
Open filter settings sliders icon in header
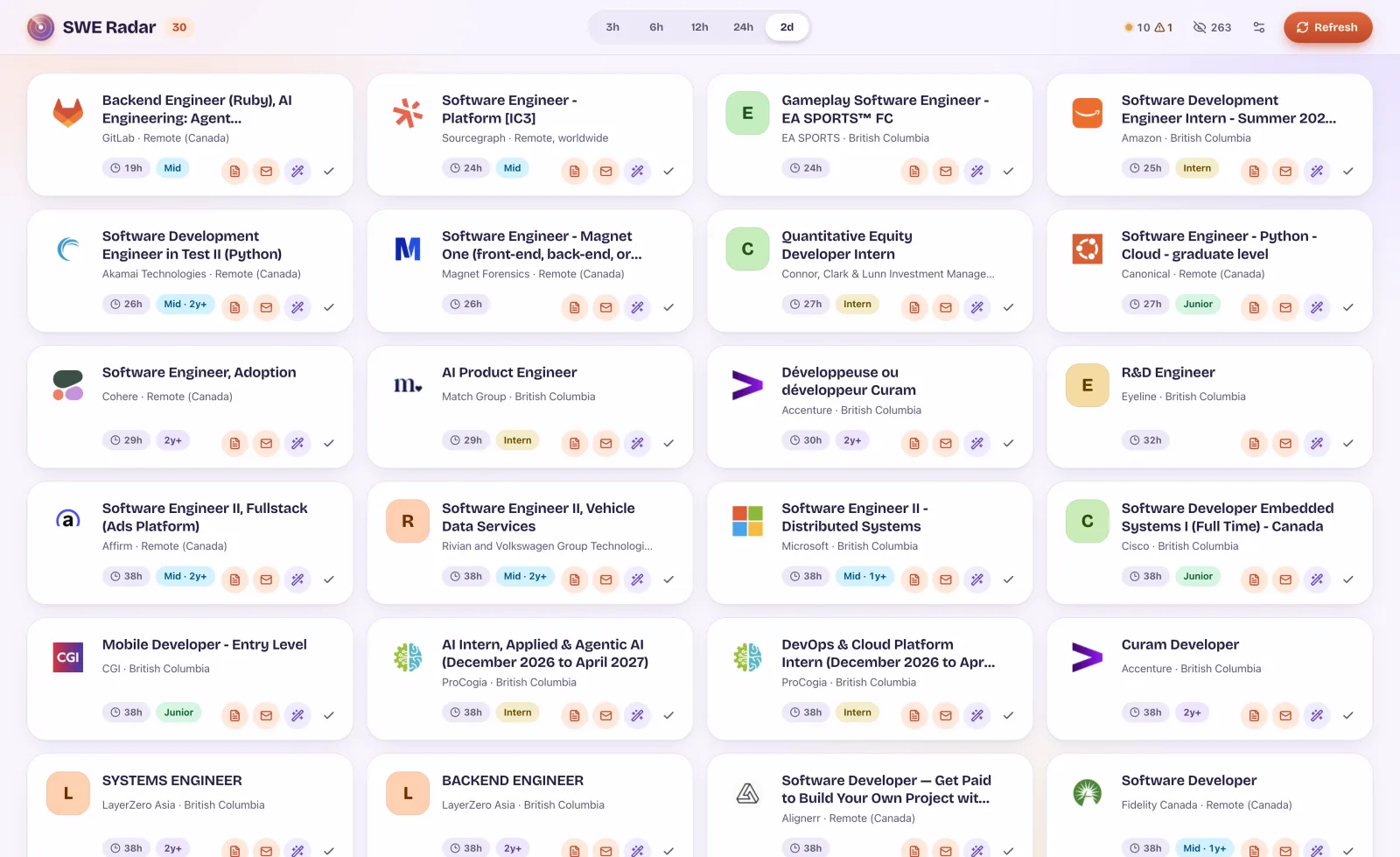click(1259, 27)
